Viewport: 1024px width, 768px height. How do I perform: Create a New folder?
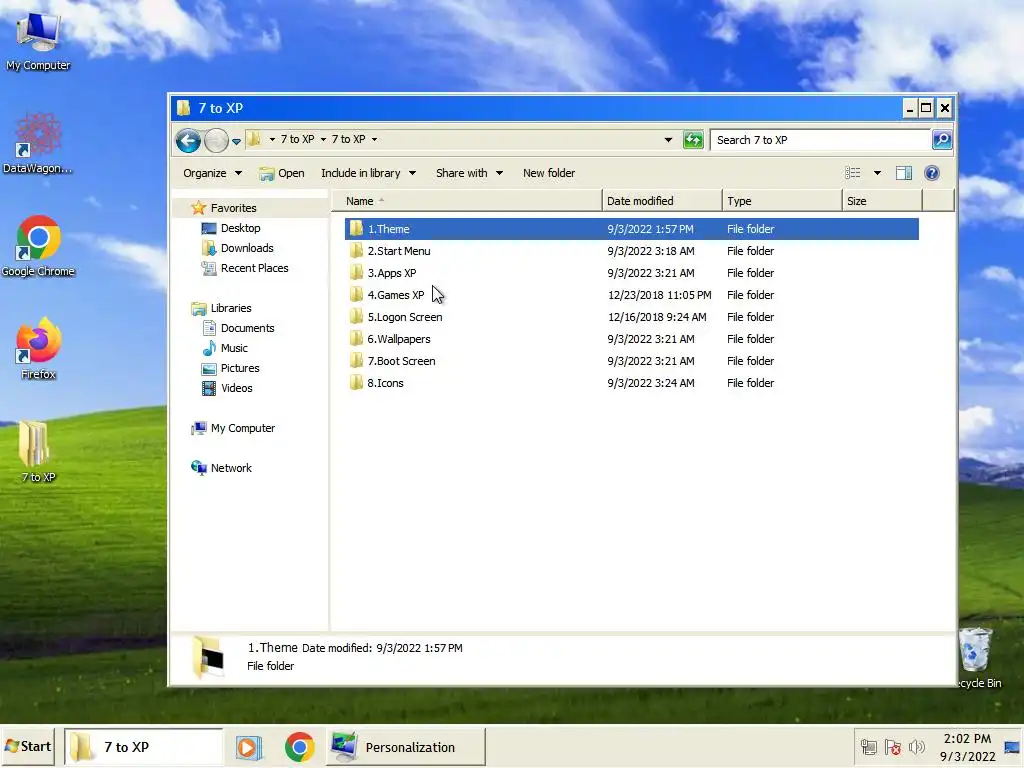click(549, 173)
